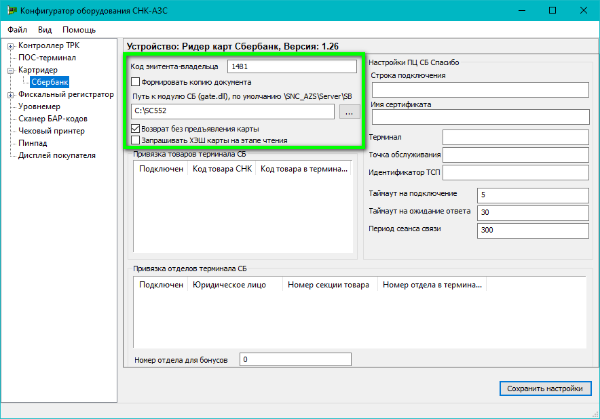Open the "Файл" menu

[17, 30]
